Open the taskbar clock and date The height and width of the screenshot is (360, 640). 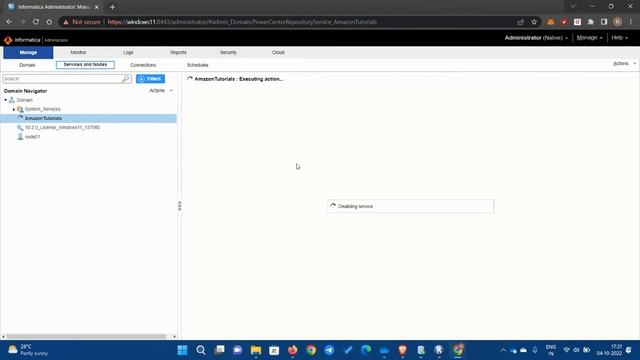coord(609,350)
